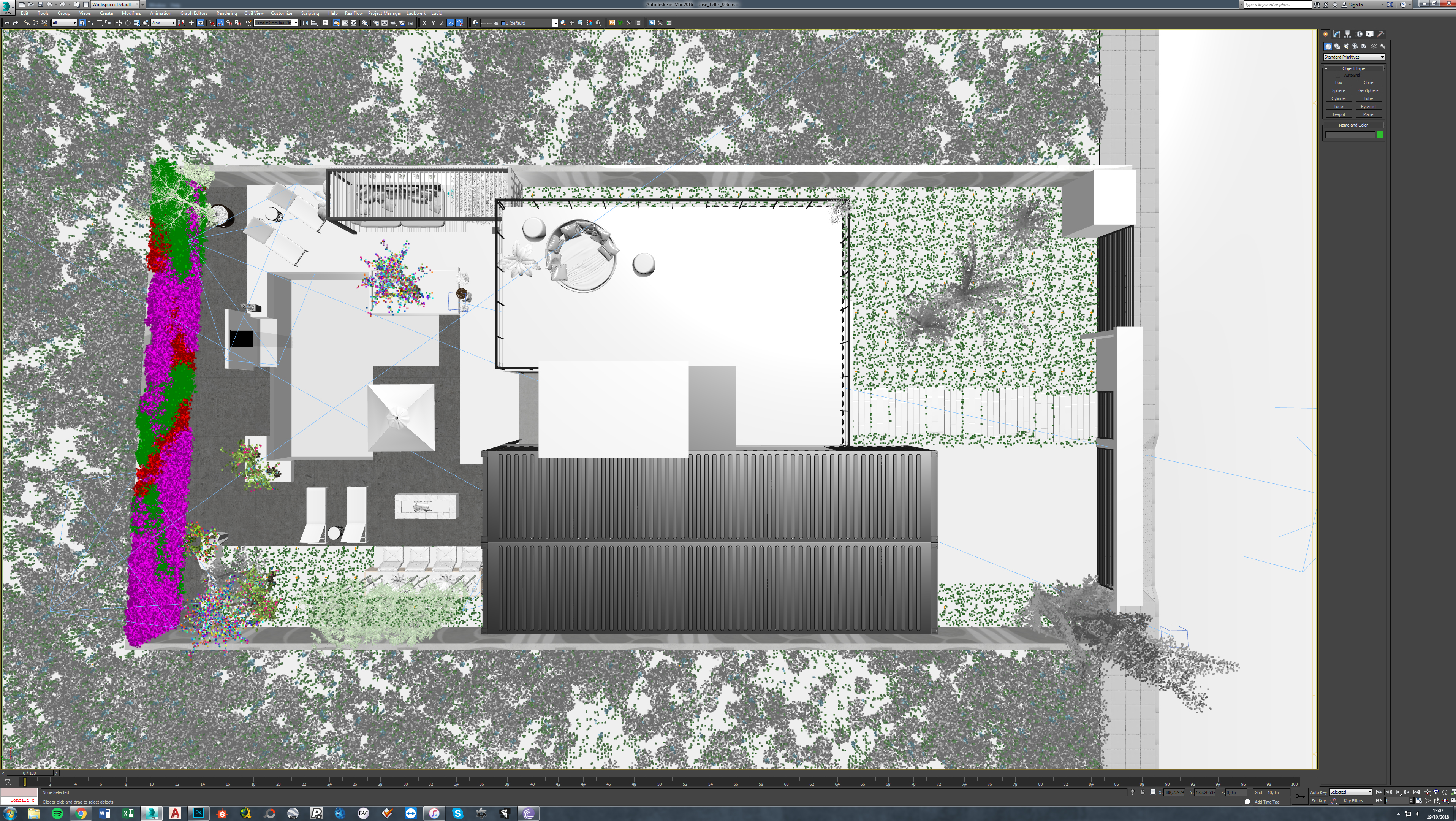Viewport: 1456px width, 821px height.
Task: Open Photoshop from the Windows taskbar
Action: (x=198, y=813)
